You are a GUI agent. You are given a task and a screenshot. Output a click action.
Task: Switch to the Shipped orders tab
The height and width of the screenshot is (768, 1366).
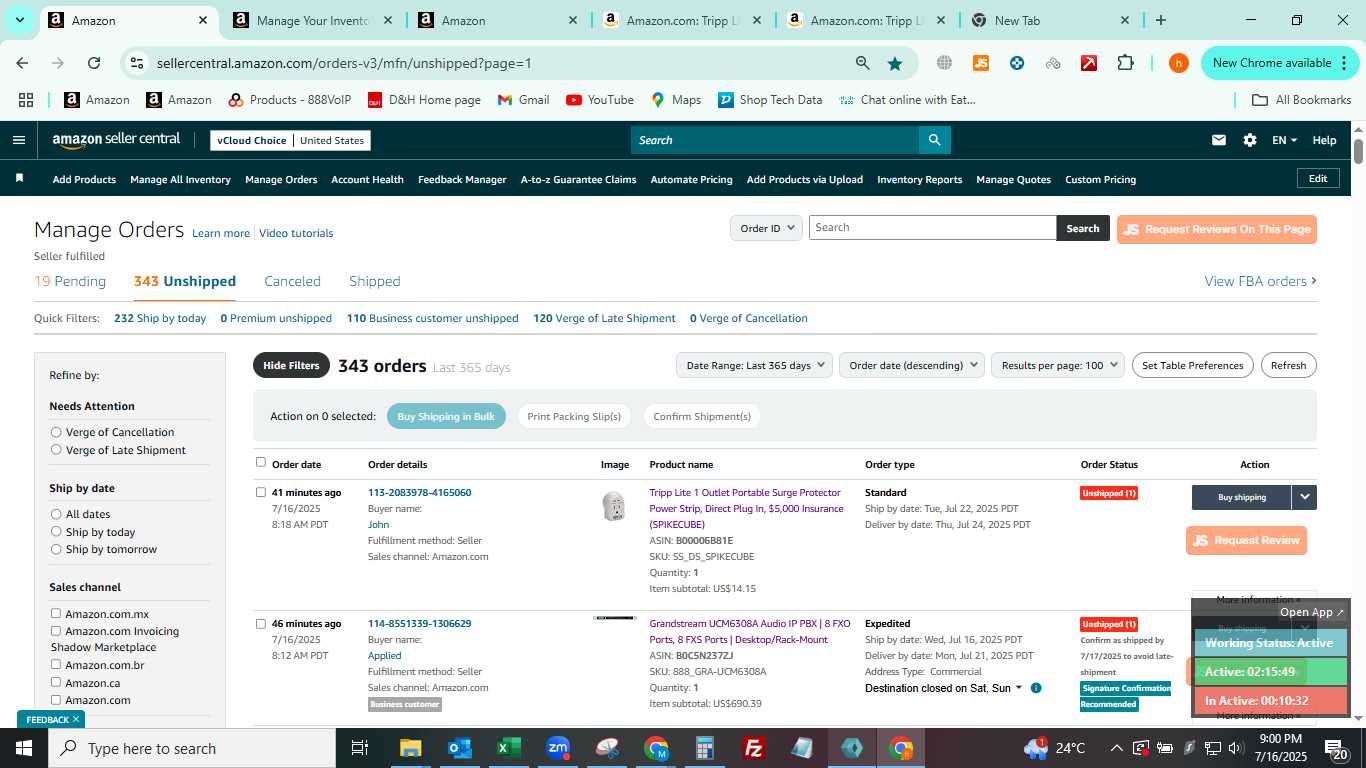[x=375, y=281]
